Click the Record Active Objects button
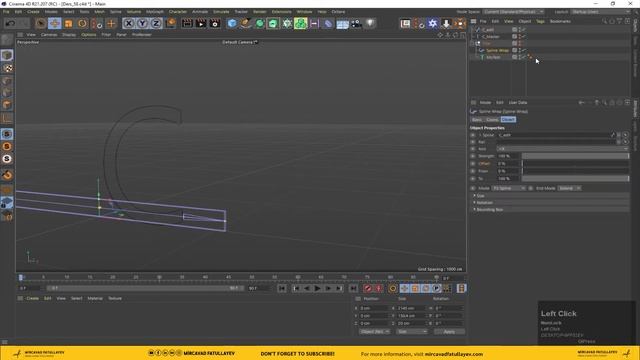The height and width of the screenshot is (360, 640). point(368,289)
